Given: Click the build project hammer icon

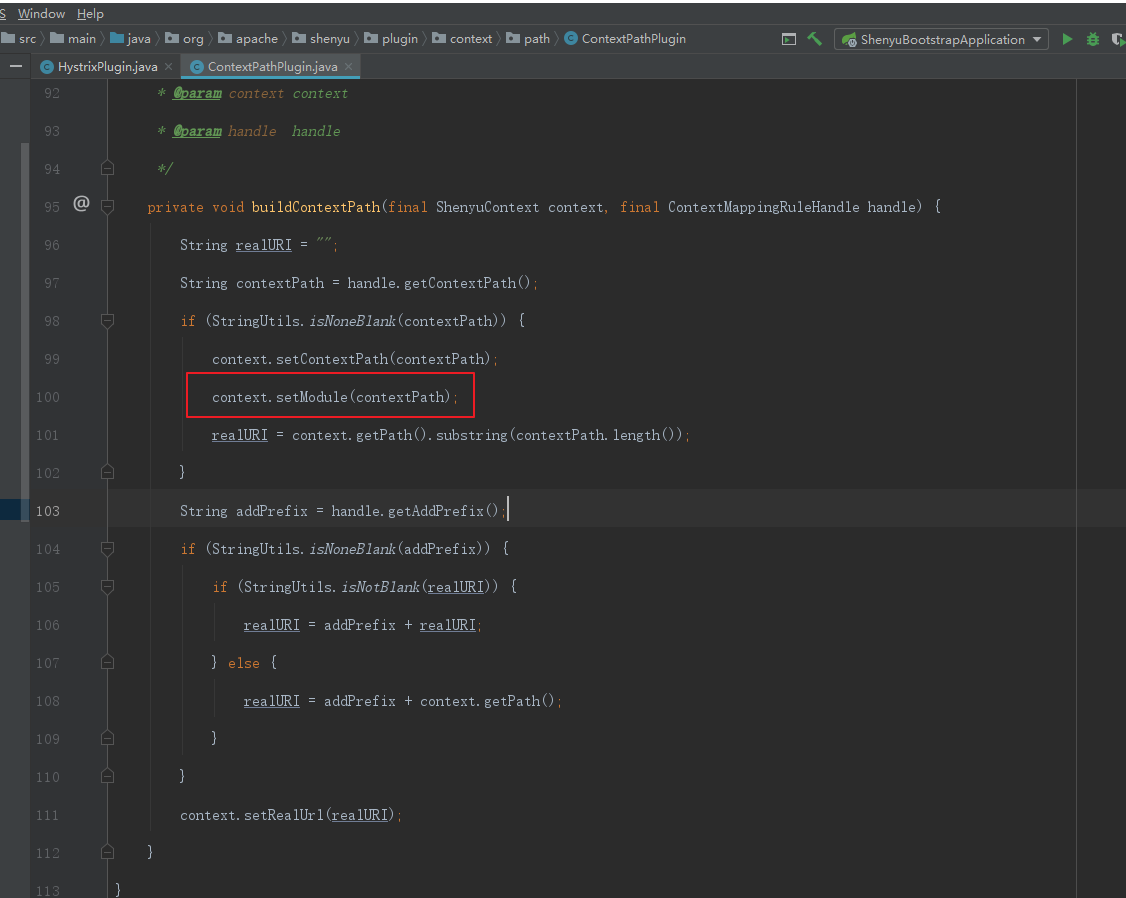Looking at the screenshot, I should click(x=814, y=39).
